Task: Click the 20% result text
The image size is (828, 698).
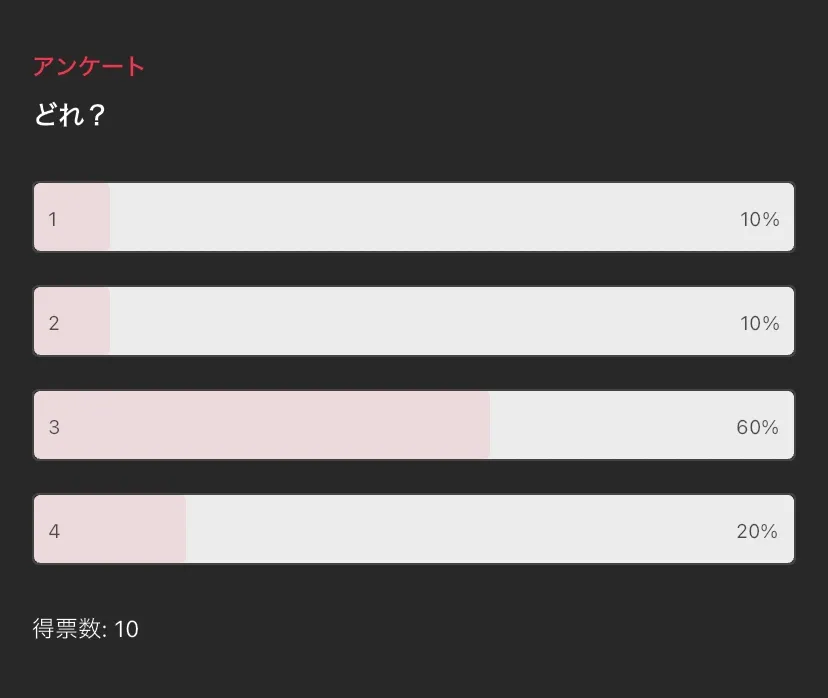Action: coord(757,531)
